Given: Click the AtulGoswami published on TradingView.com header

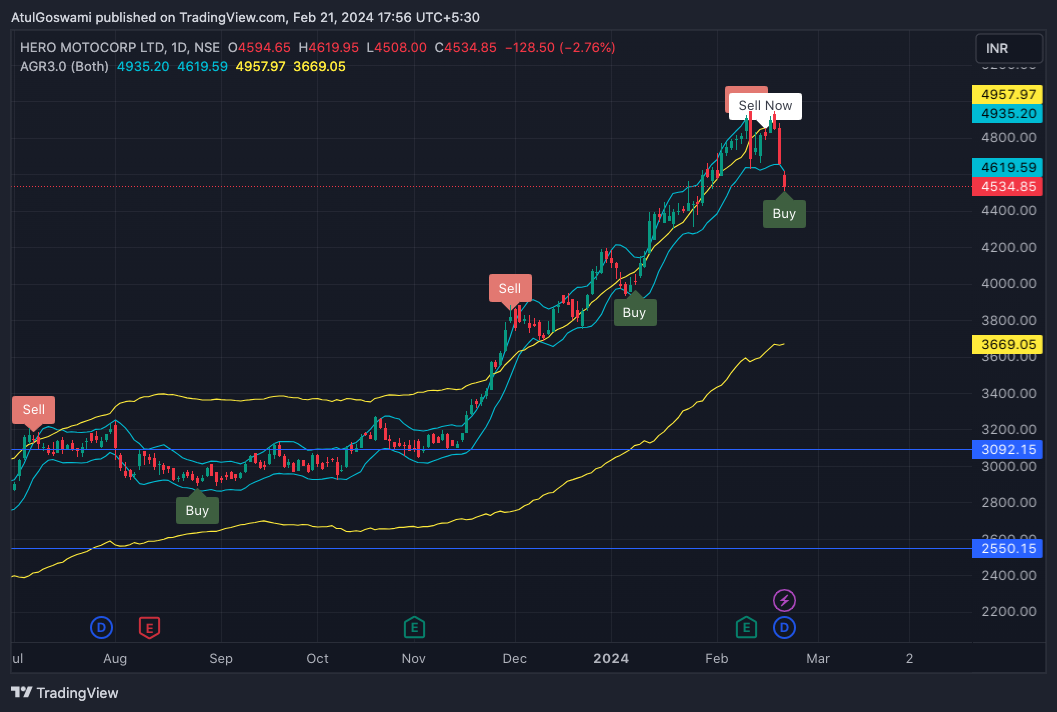Looking at the screenshot, I should pyautogui.click(x=245, y=18).
